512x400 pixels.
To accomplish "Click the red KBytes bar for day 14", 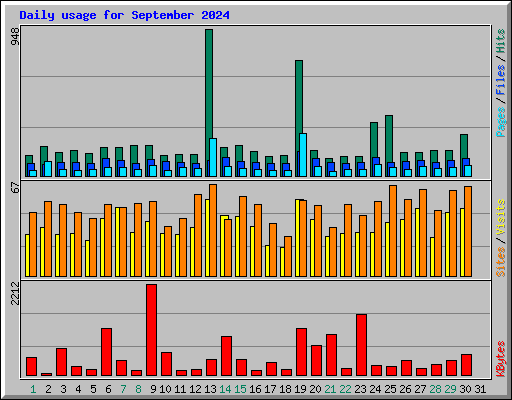I will tap(226, 356).
